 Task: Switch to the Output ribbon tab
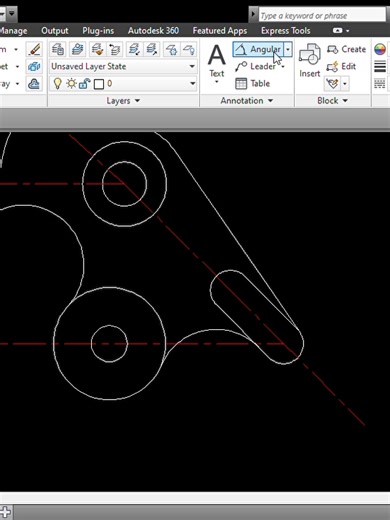pyautogui.click(x=55, y=31)
